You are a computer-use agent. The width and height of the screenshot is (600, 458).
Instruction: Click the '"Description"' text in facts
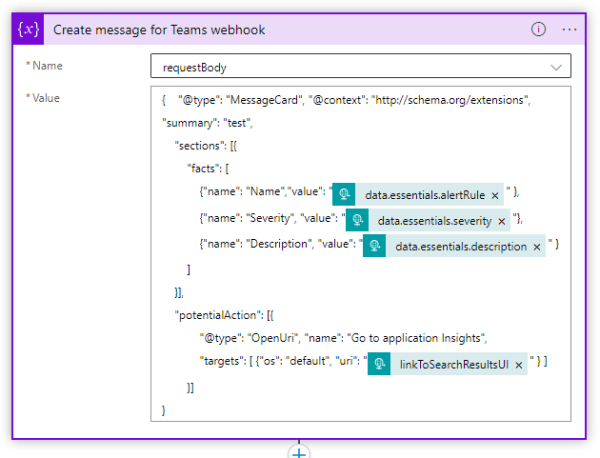coord(279,244)
